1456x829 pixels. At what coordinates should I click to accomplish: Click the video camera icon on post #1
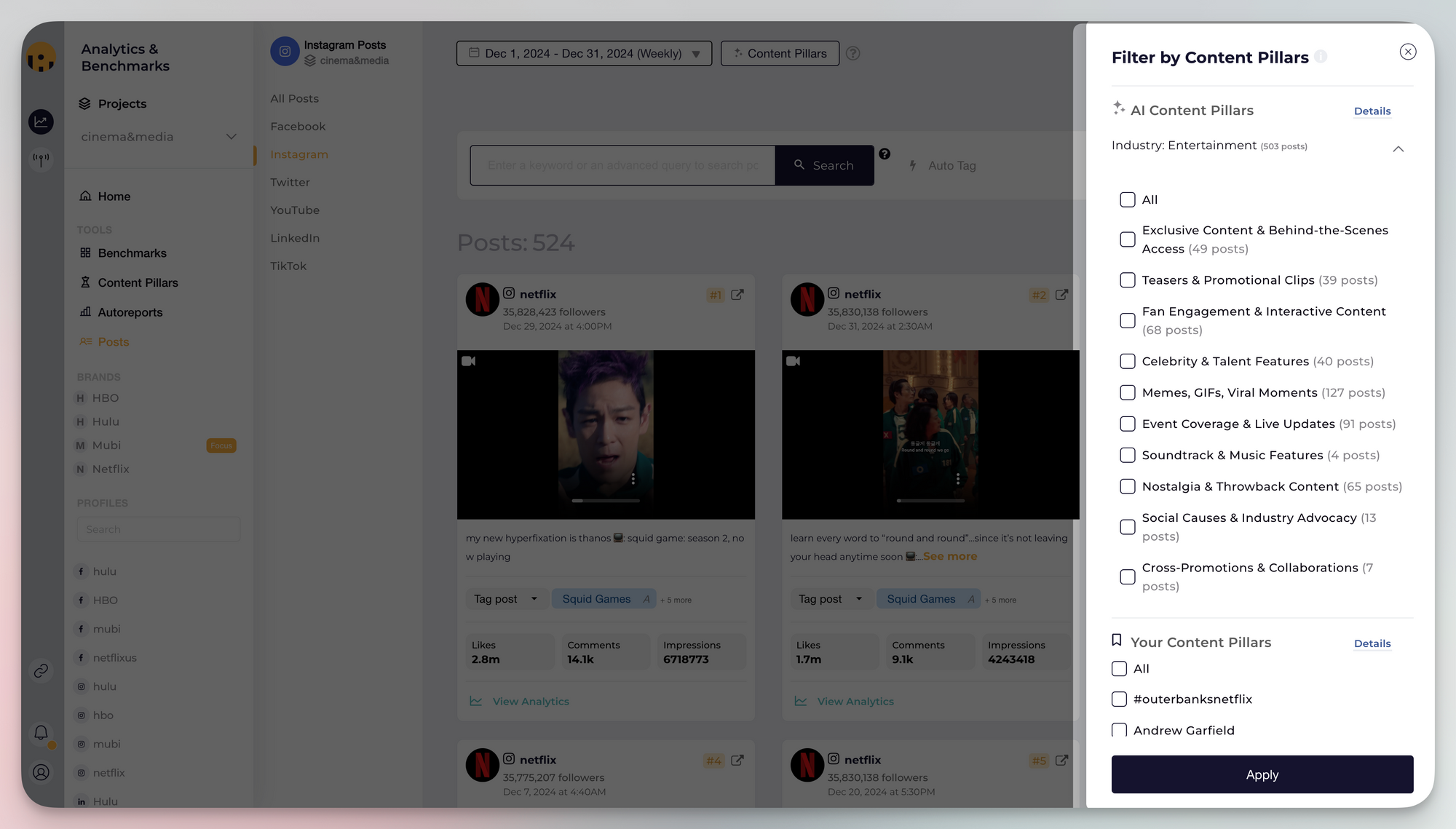469,361
